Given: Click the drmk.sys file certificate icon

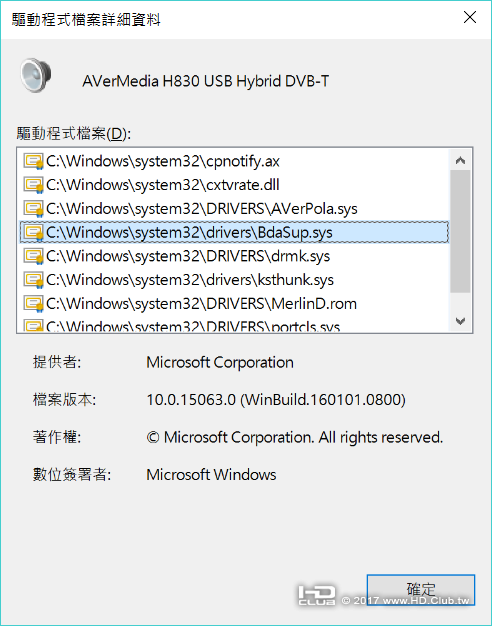Looking at the screenshot, I should (33, 256).
